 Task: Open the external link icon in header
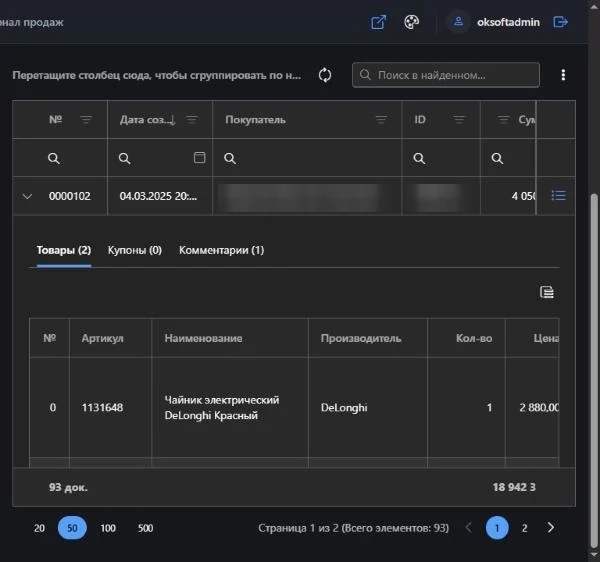[x=378, y=22]
